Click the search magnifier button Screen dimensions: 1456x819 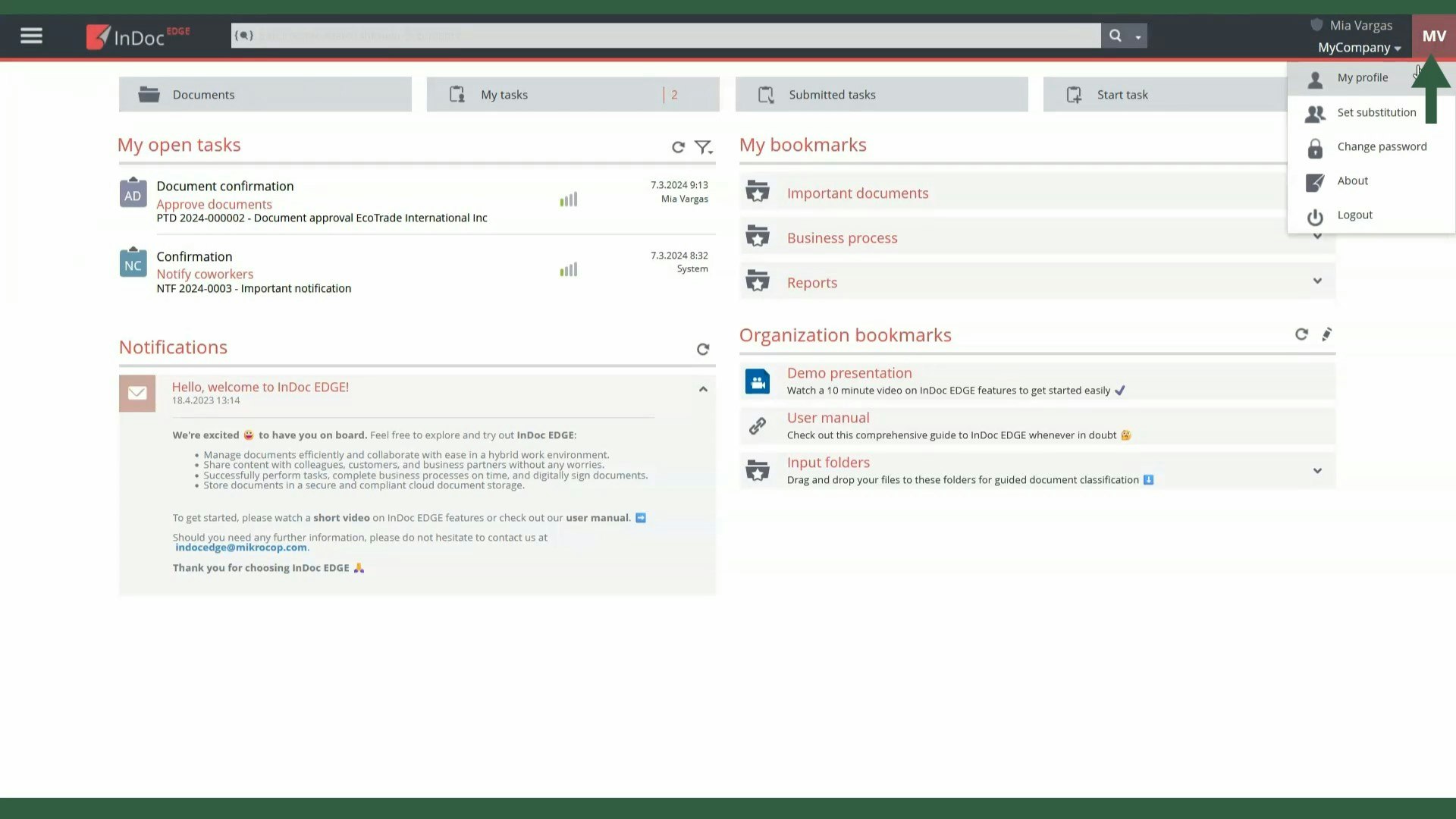click(x=1115, y=36)
